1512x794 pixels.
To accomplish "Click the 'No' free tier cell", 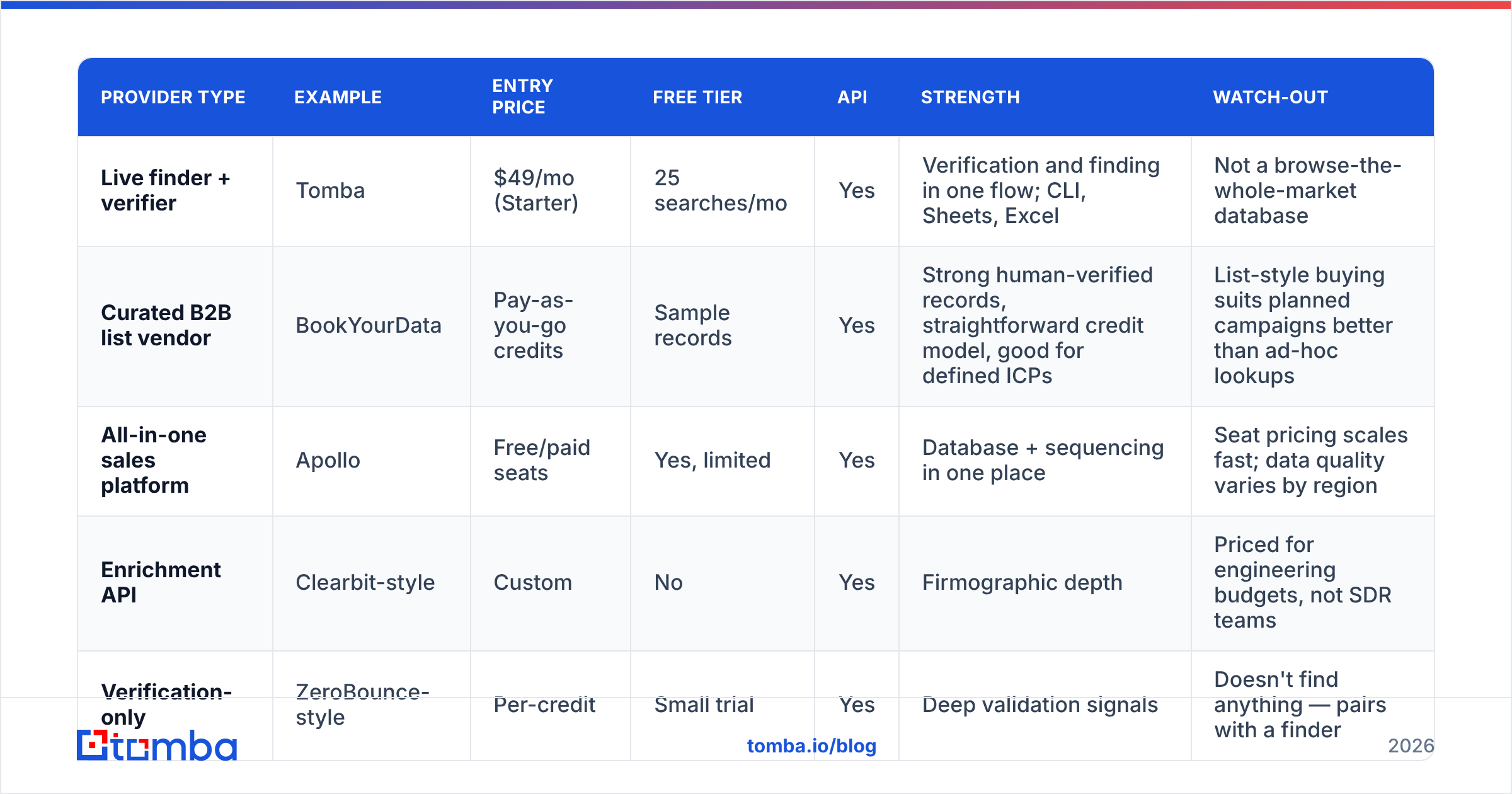I will pyautogui.click(x=723, y=583).
